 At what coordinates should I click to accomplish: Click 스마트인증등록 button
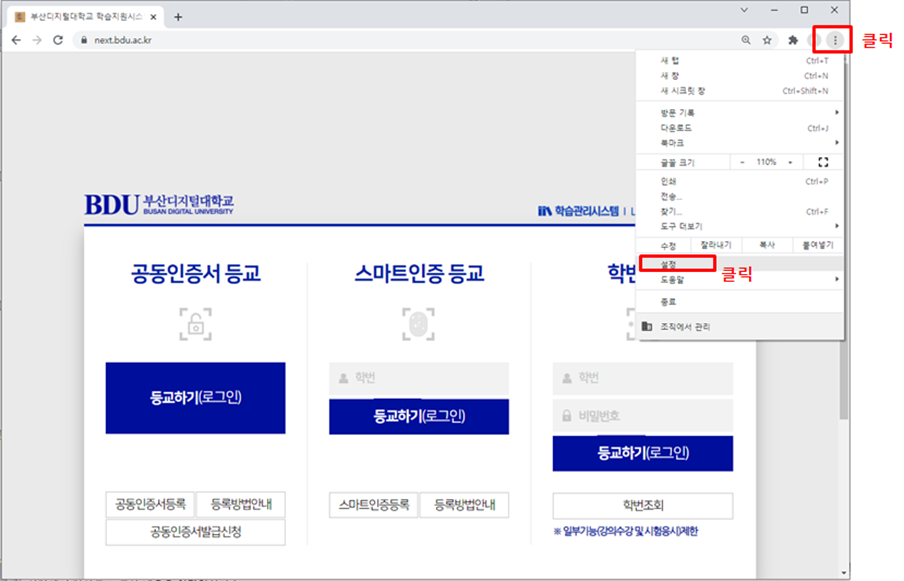point(374,505)
